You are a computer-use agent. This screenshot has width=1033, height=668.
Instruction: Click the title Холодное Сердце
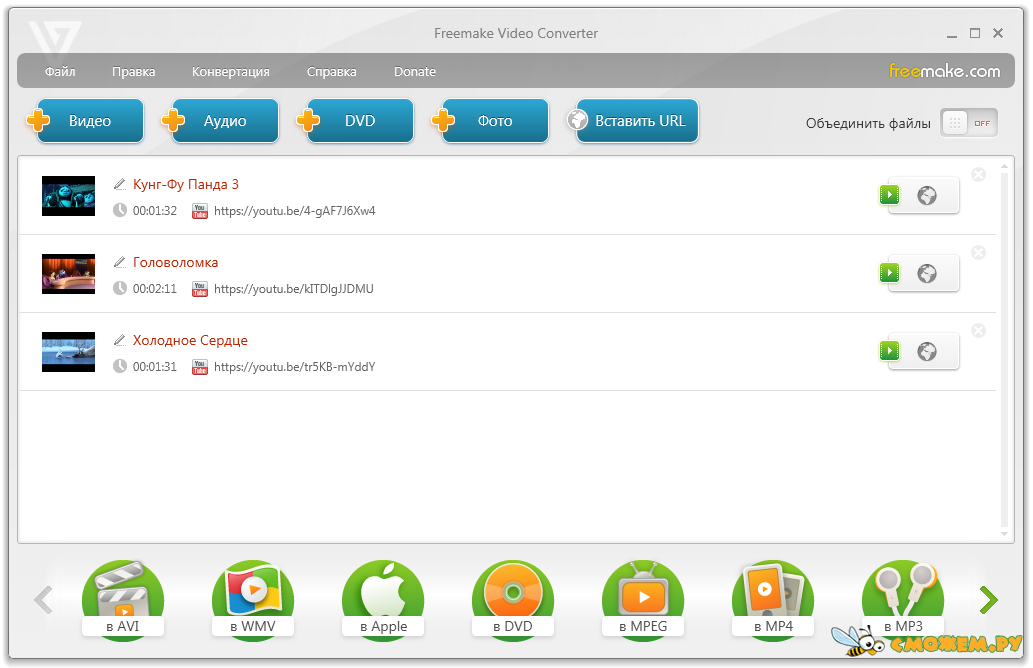point(190,341)
